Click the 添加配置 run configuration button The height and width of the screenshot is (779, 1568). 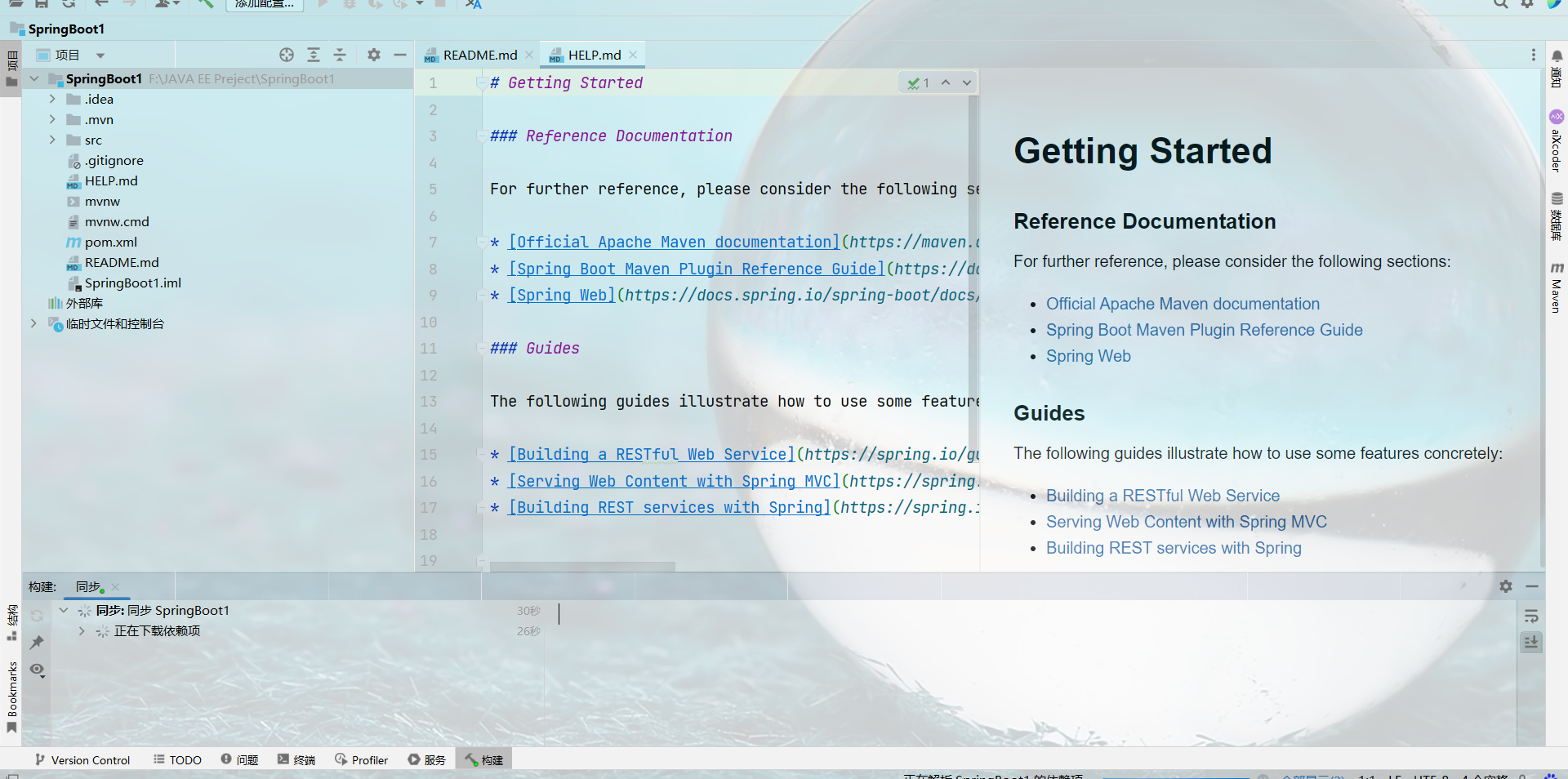pyautogui.click(x=263, y=4)
